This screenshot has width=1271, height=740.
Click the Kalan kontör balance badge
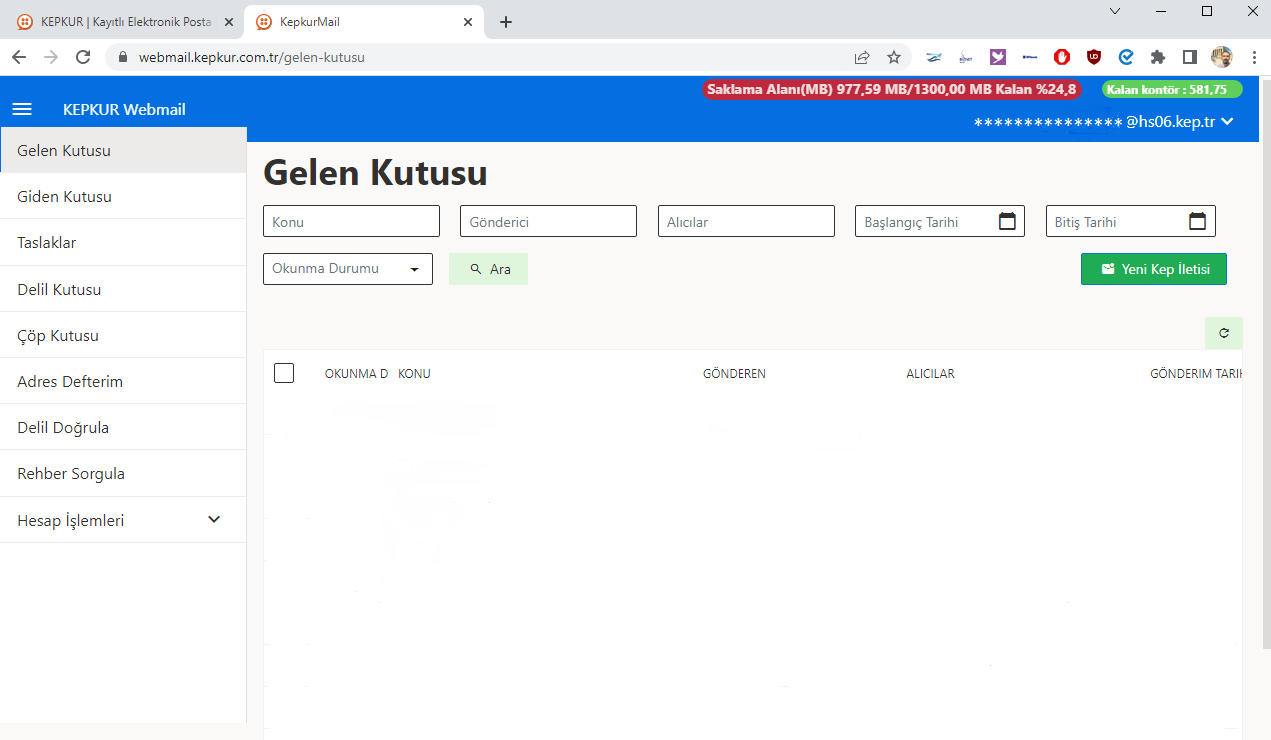pyautogui.click(x=1172, y=89)
